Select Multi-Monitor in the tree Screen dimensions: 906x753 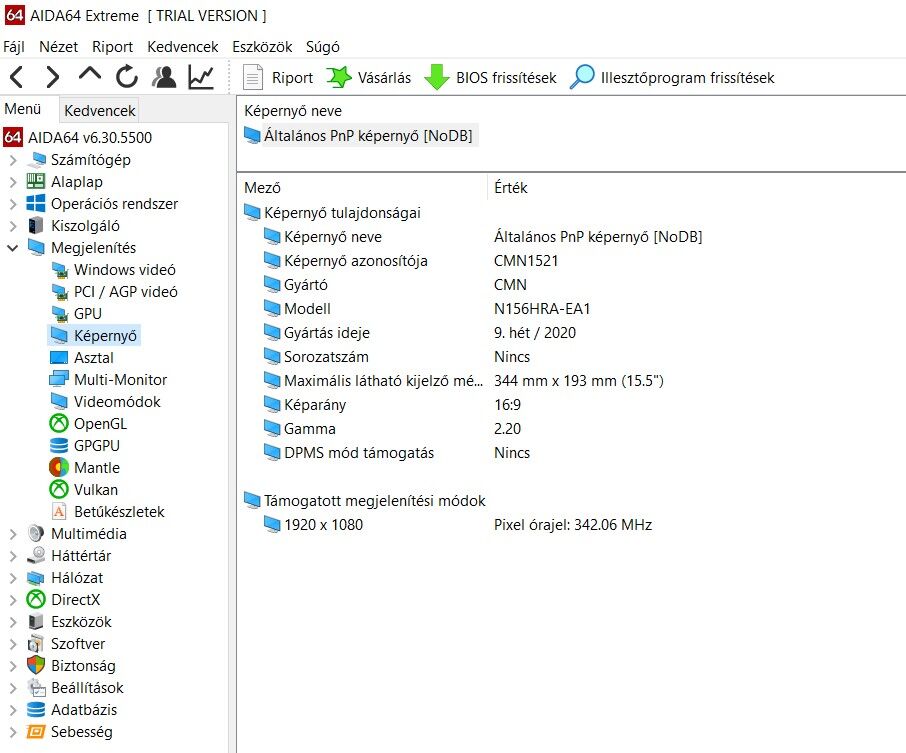tap(109, 380)
